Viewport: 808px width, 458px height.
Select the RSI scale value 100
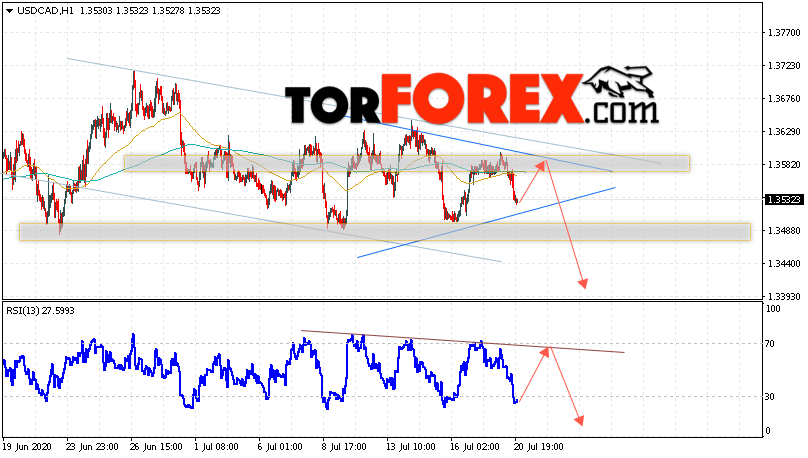click(773, 309)
